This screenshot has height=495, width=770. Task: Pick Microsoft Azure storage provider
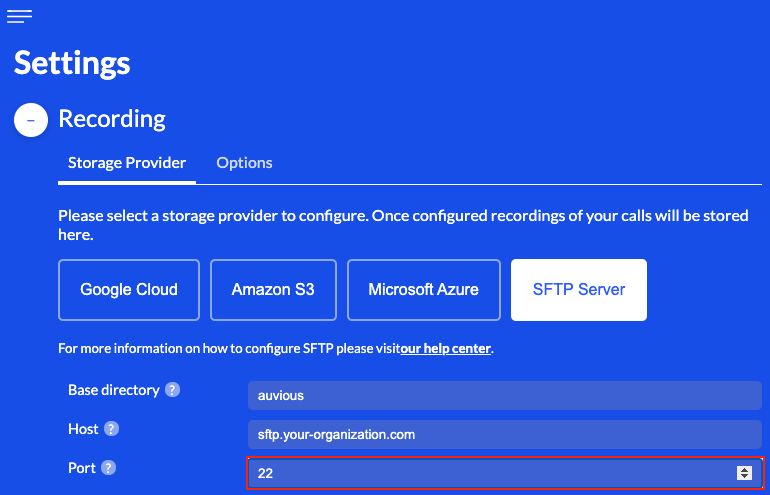click(423, 290)
